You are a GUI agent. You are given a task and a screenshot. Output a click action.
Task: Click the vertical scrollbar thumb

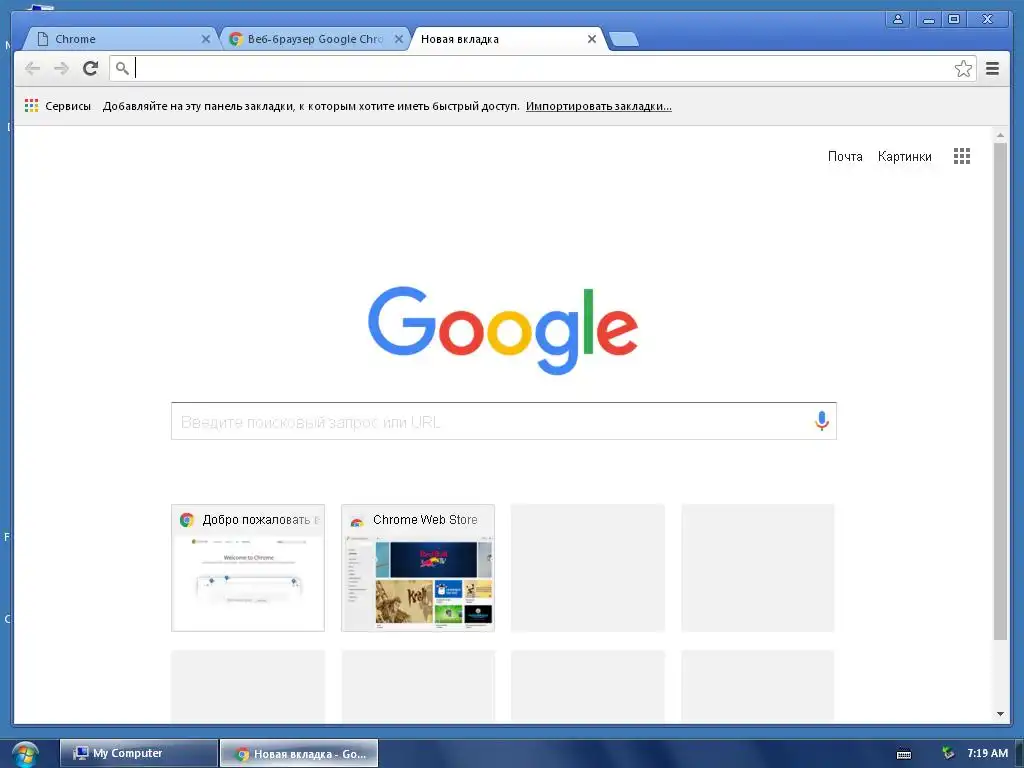(1000, 391)
